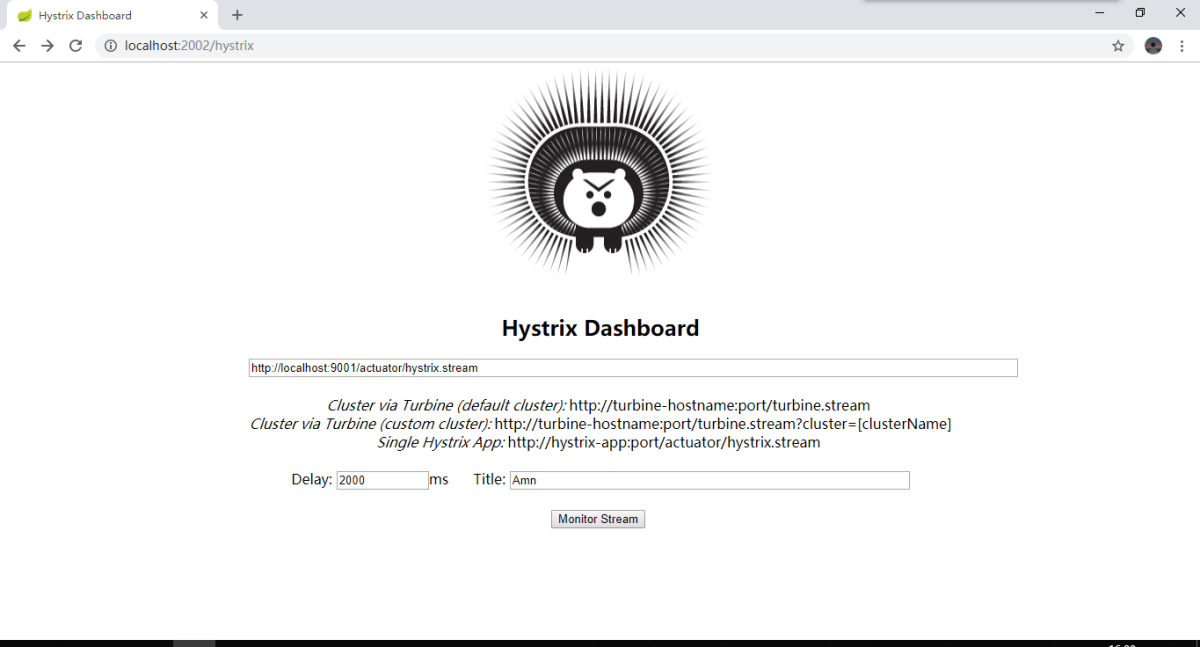The image size is (1200, 647).
Task: Click the 'Cluster via Turbine (default cluster):' text
Action: pyautogui.click(x=447, y=406)
